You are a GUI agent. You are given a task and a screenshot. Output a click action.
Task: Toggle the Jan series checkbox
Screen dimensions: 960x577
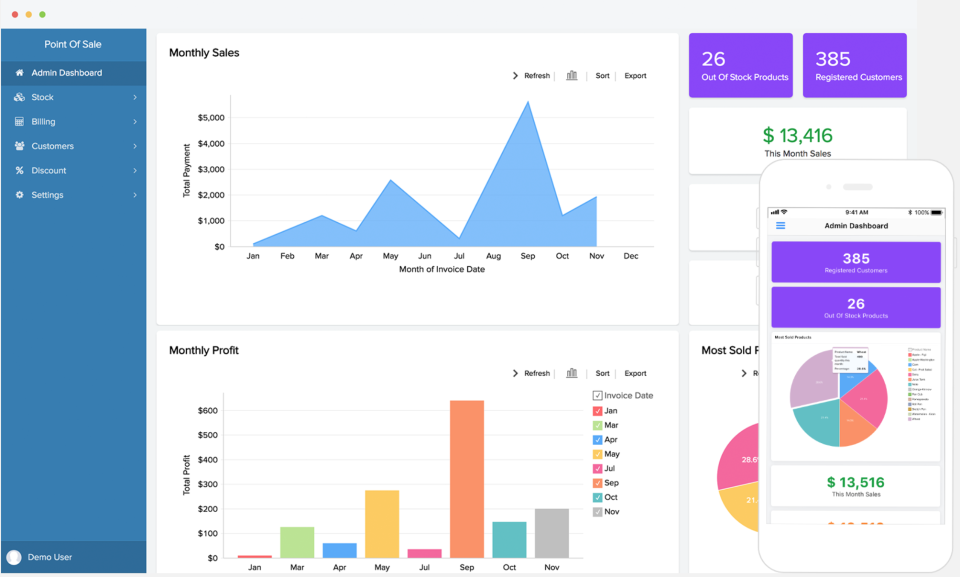597,411
